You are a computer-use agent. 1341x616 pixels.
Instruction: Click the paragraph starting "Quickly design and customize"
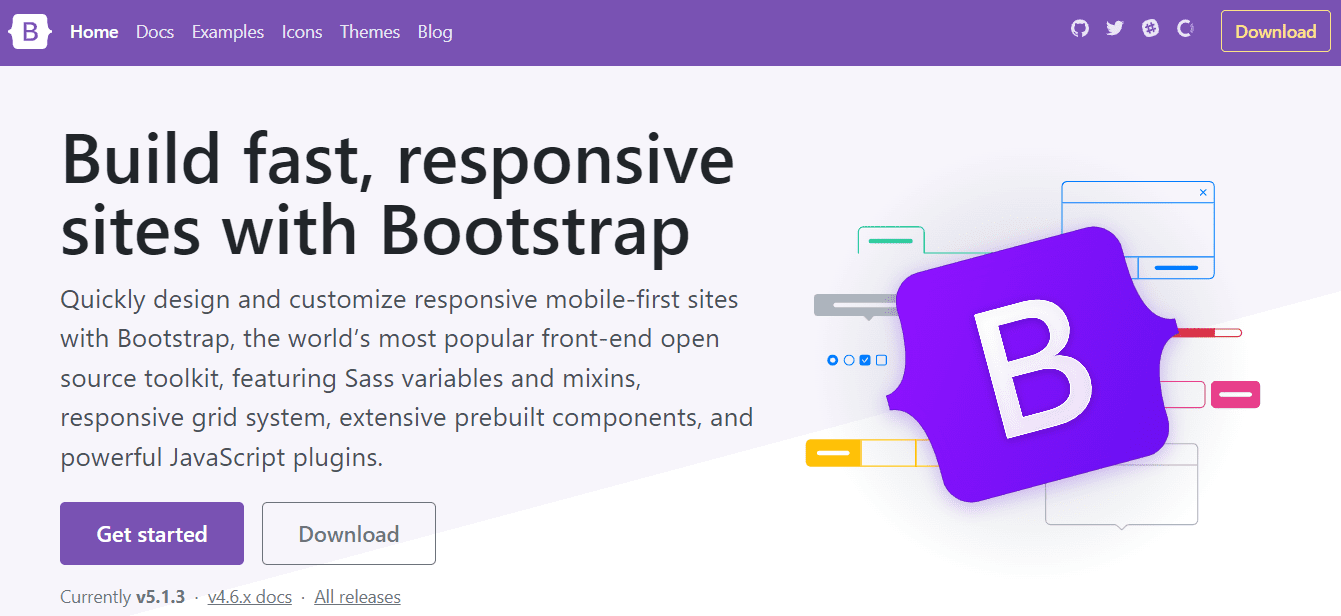(x=407, y=379)
